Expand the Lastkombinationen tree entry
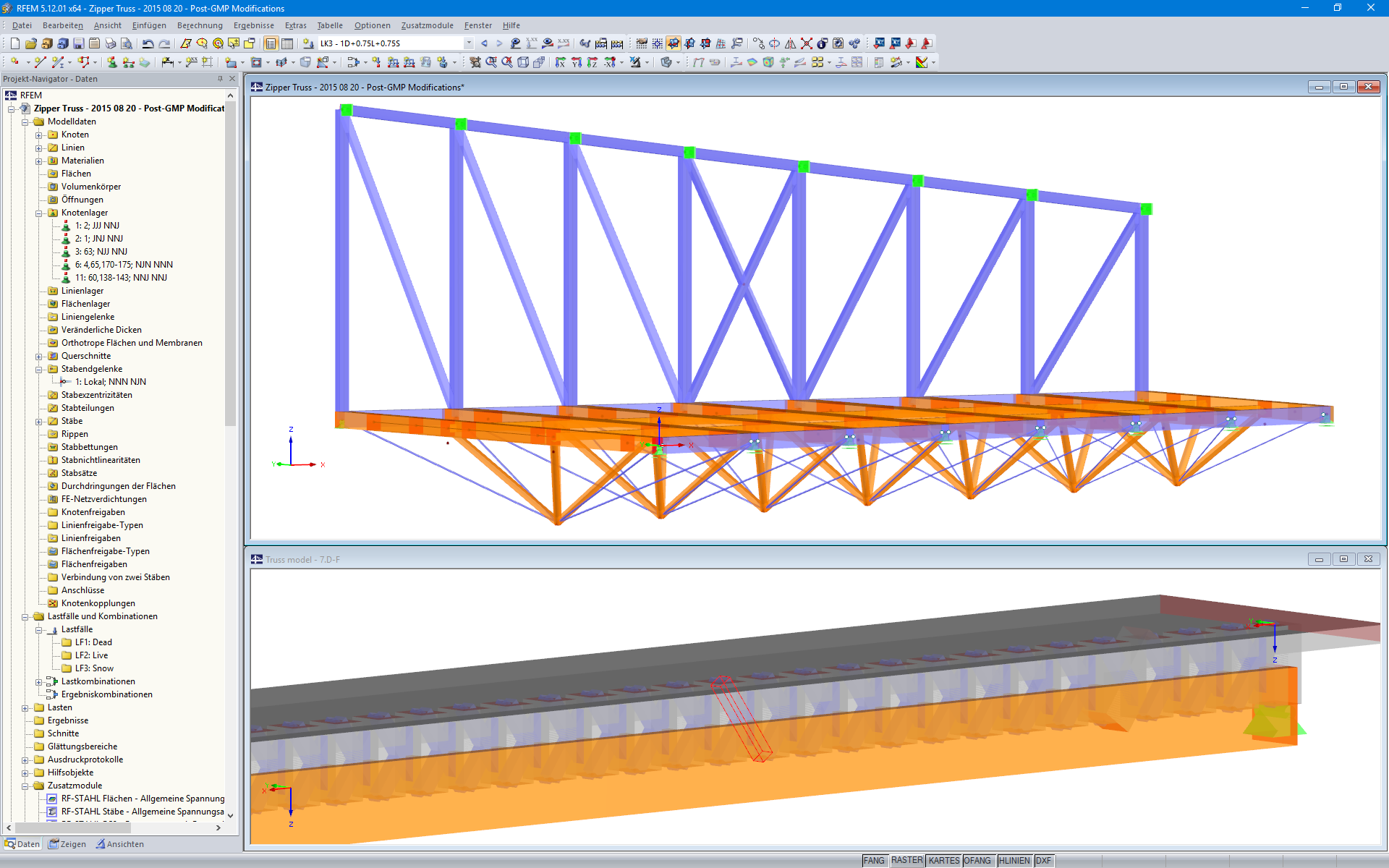Image resolution: width=1389 pixels, height=868 pixels. [38, 681]
